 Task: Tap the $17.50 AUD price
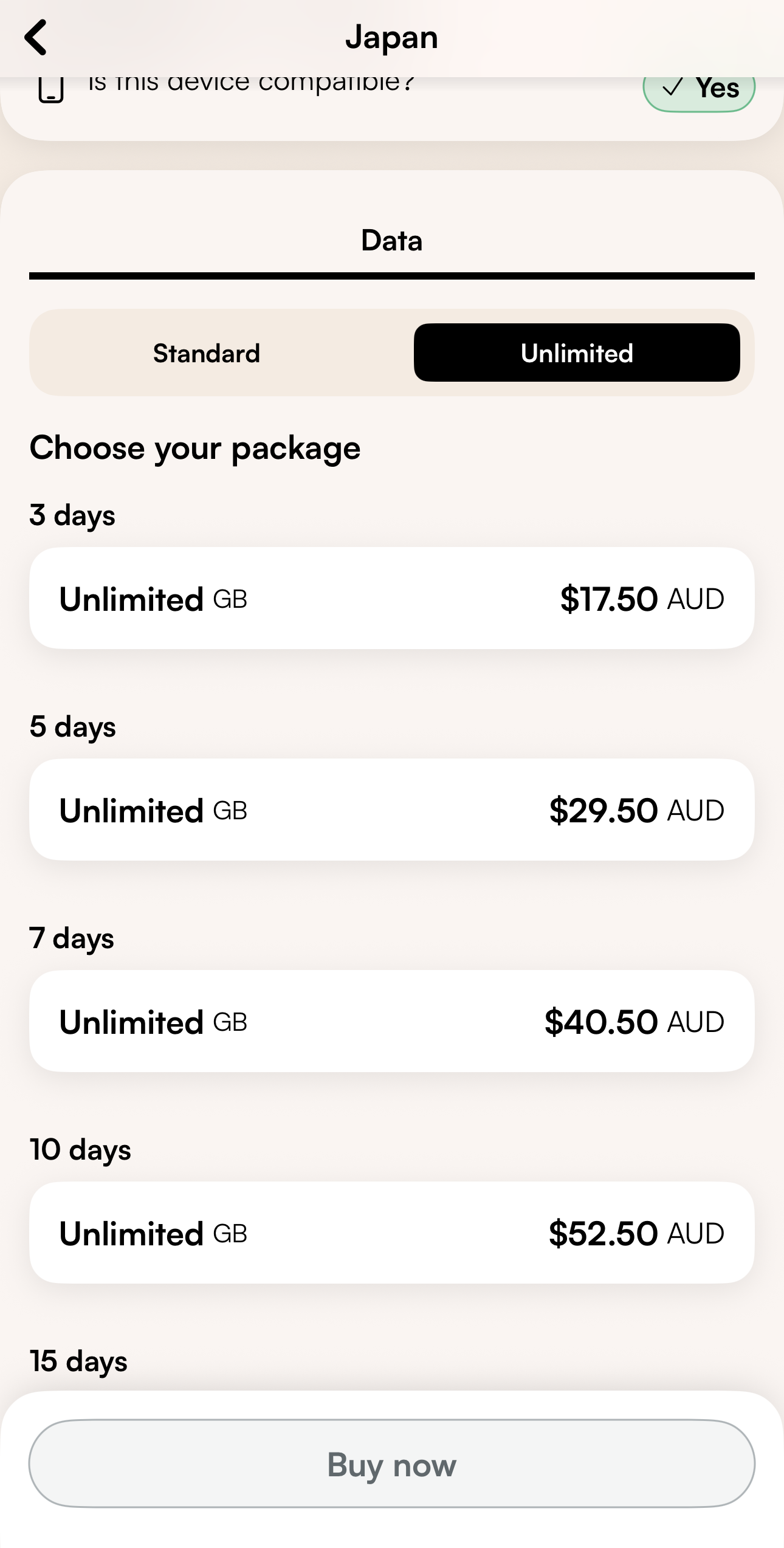point(642,599)
